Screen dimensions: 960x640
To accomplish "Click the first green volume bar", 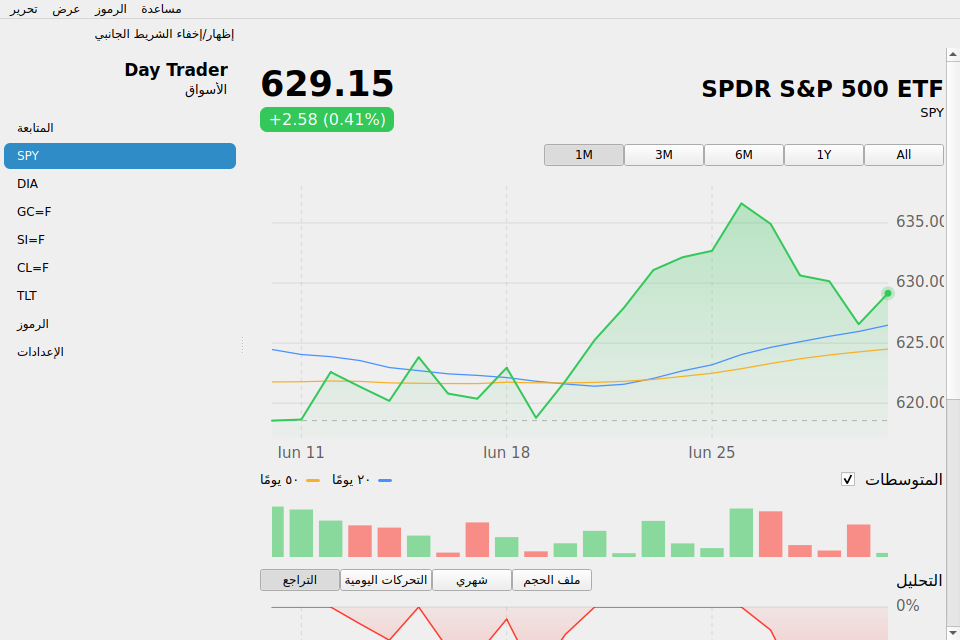I will (x=278, y=532).
